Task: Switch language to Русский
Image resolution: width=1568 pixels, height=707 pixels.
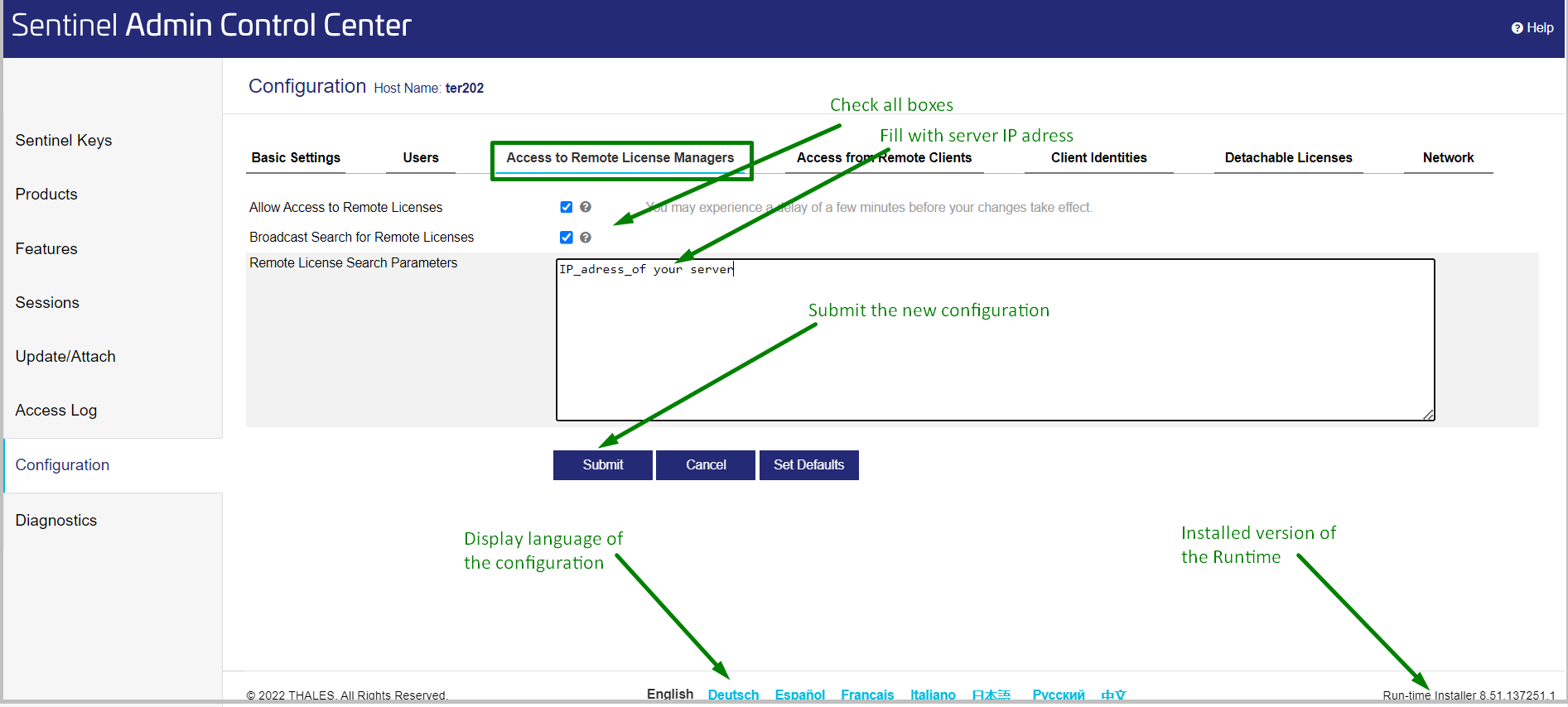Action: point(1059,695)
